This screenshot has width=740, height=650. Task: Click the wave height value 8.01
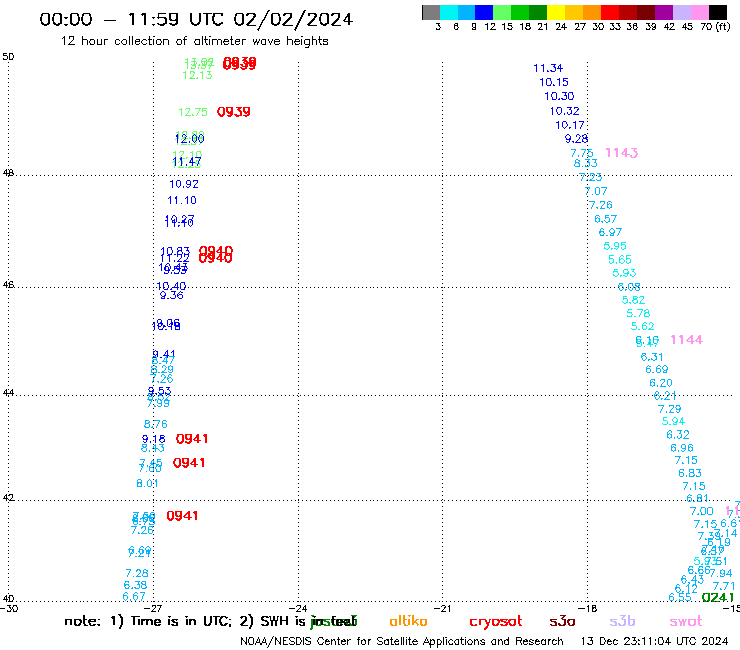coord(147,483)
